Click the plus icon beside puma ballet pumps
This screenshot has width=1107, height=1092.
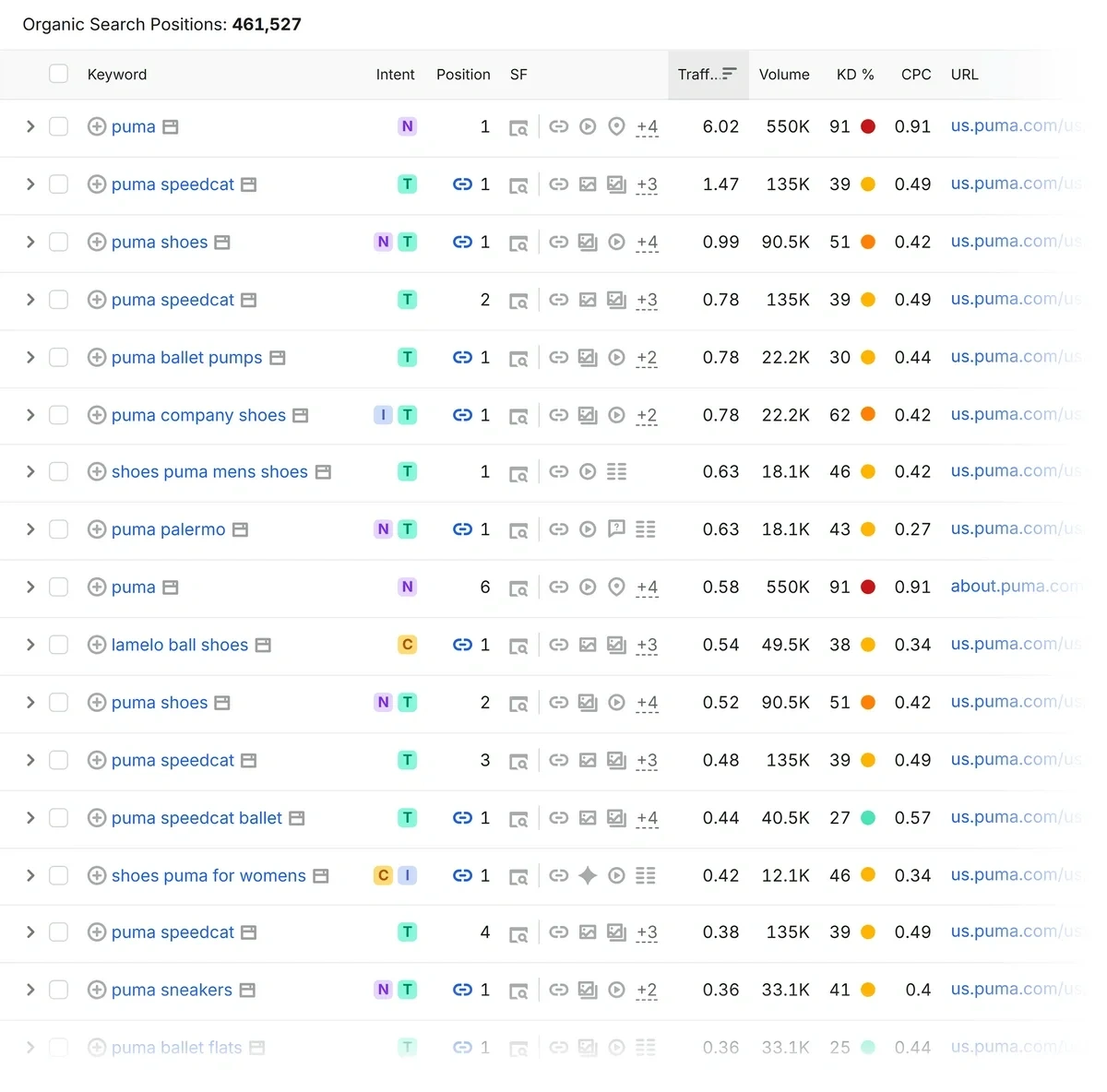coord(97,357)
